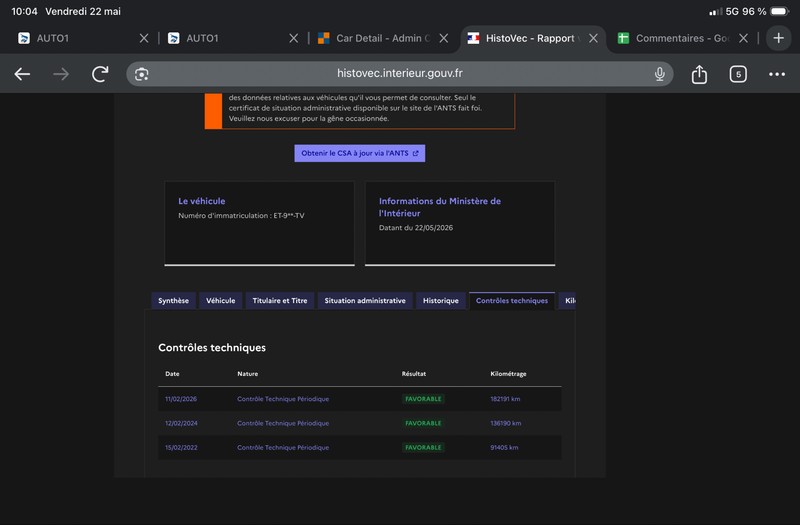
Task: Click Obtenir le CSA à jour via l'ANTS
Action: coord(360,153)
